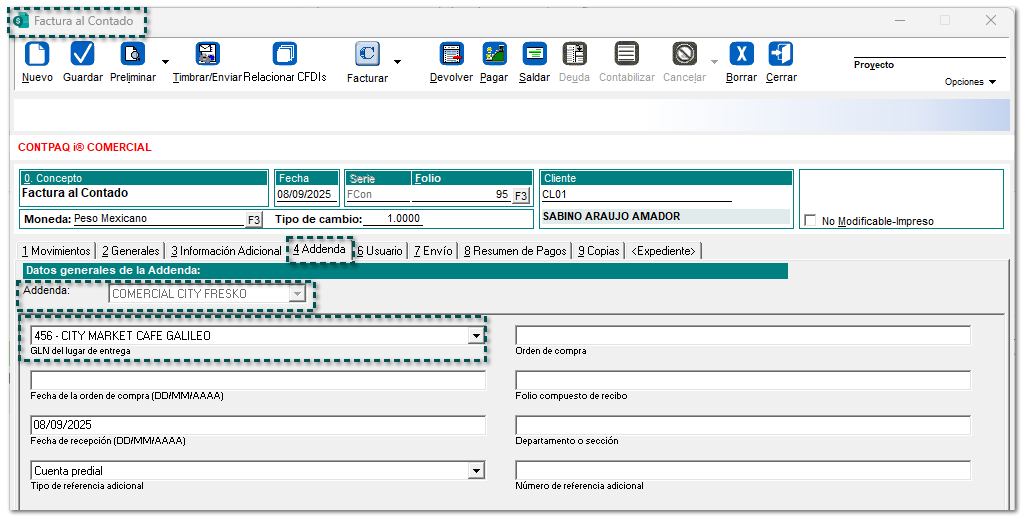Delete document with Borrar icon
1024x519 pixels.
click(x=741, y=54)
